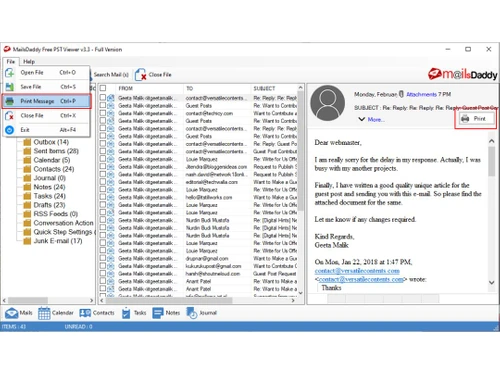Select the Journal (0) folder
The image size is (500, 375).
point(49,178)
